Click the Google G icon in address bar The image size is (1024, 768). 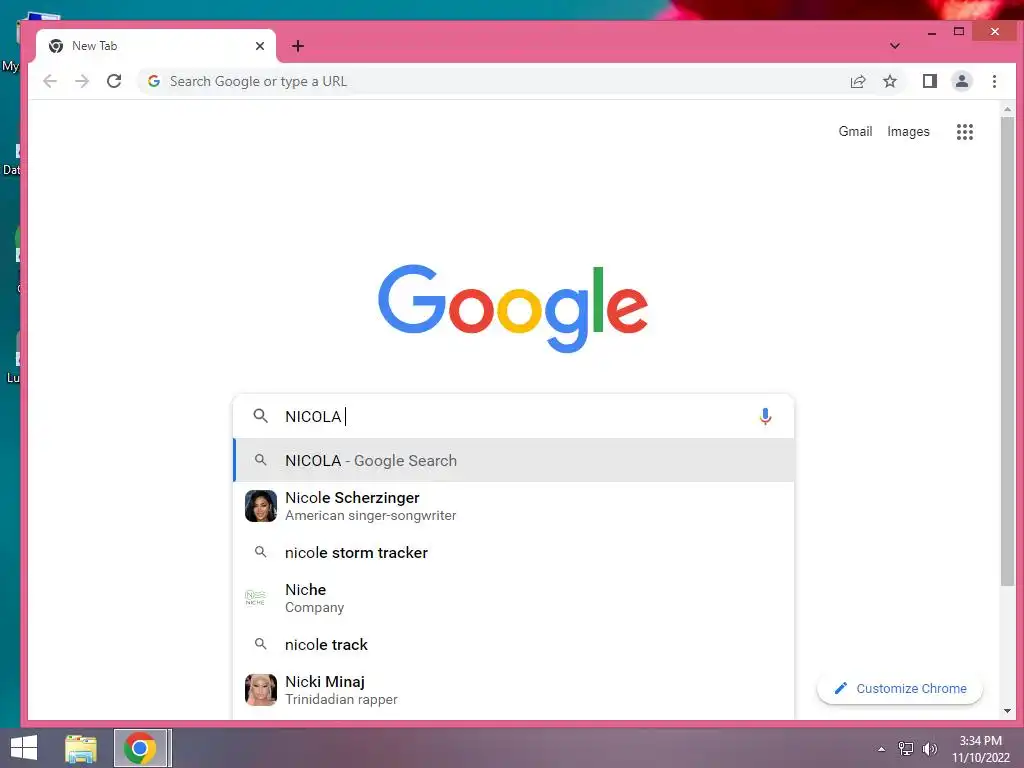click(x=154, y=81)
